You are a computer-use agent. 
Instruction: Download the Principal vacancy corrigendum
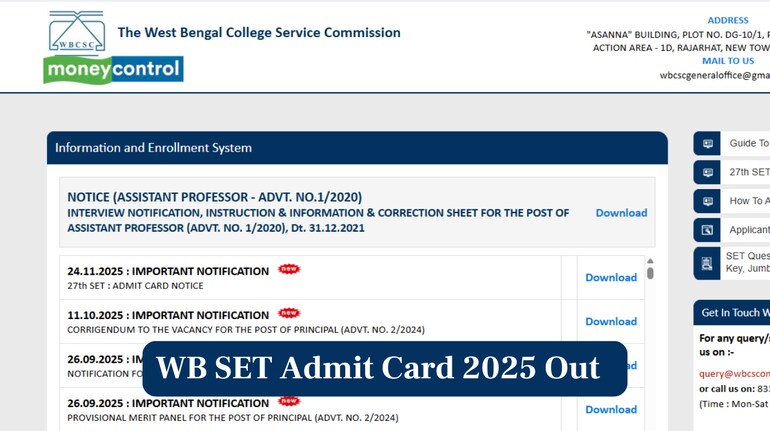611,322
